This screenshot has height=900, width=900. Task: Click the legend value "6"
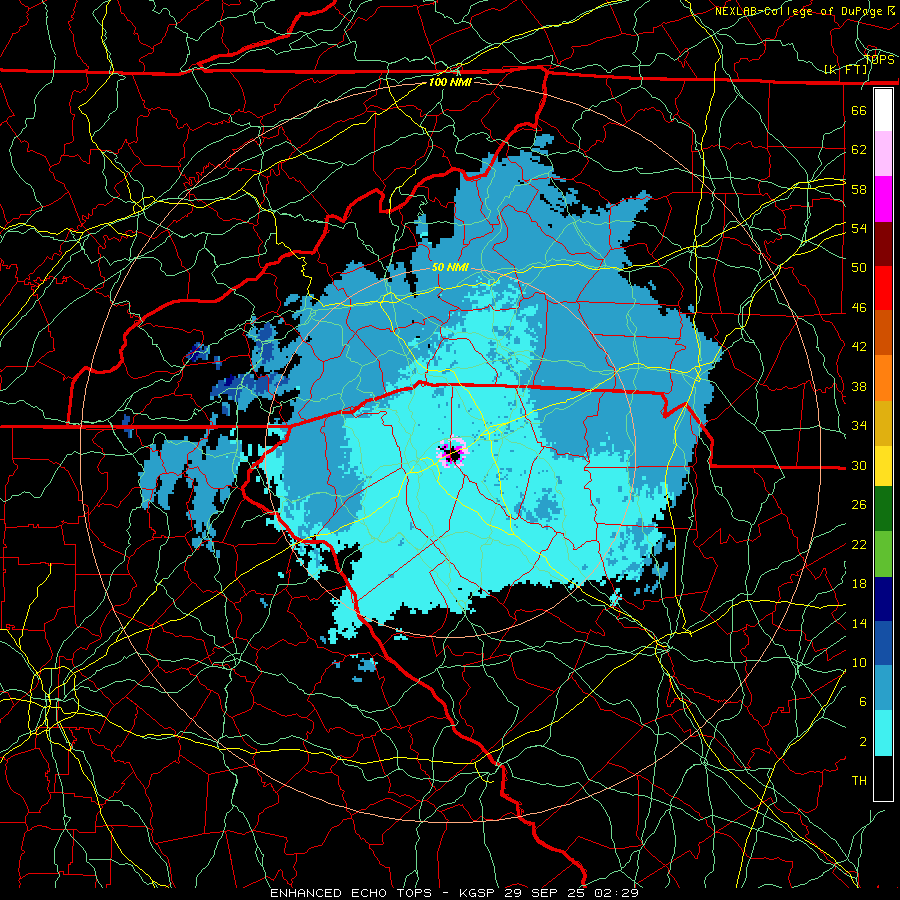(863, 702)
